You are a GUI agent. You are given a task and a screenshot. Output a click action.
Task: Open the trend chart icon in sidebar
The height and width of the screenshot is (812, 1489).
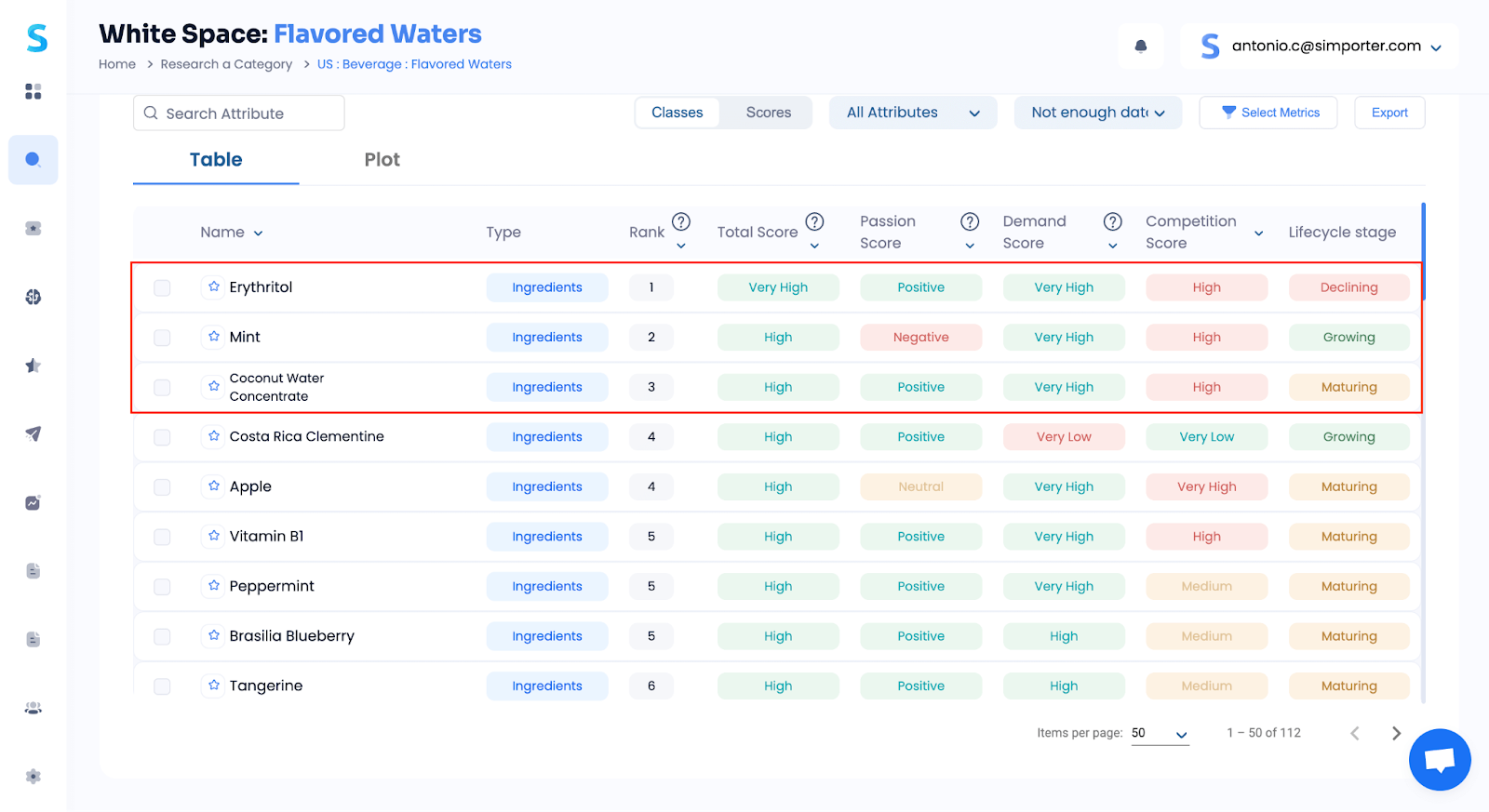34,502
